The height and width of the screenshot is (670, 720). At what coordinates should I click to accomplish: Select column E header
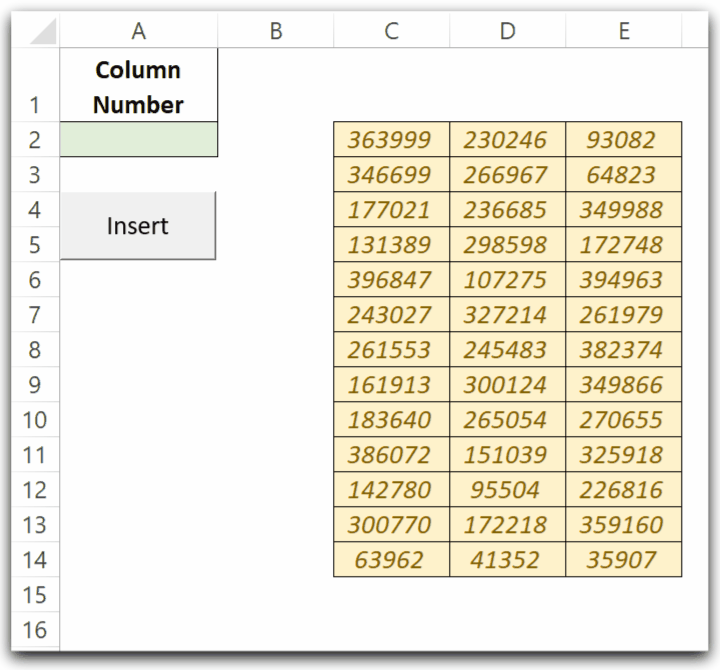[624, 31]
